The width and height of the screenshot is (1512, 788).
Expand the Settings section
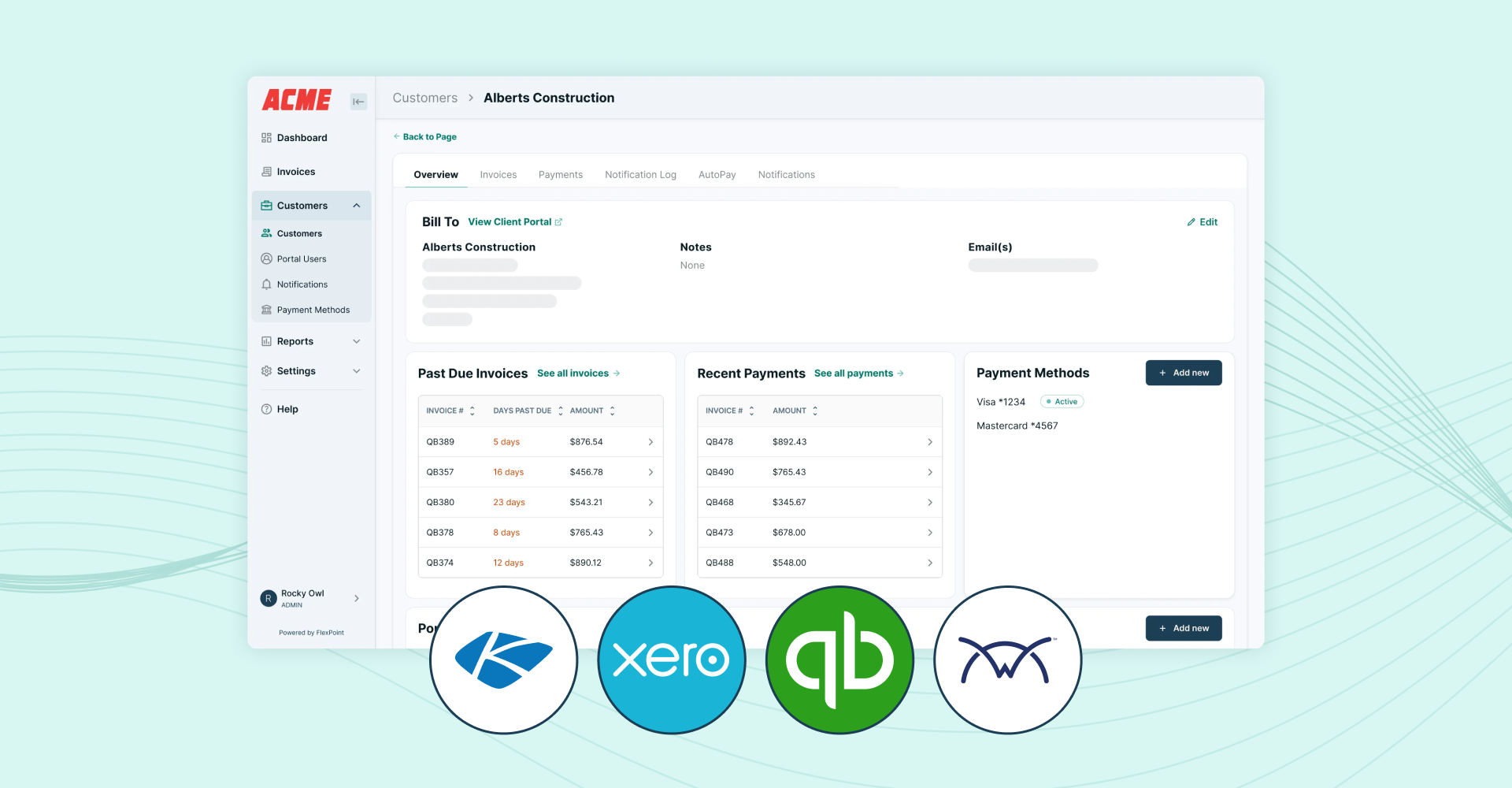click(310, 370)
